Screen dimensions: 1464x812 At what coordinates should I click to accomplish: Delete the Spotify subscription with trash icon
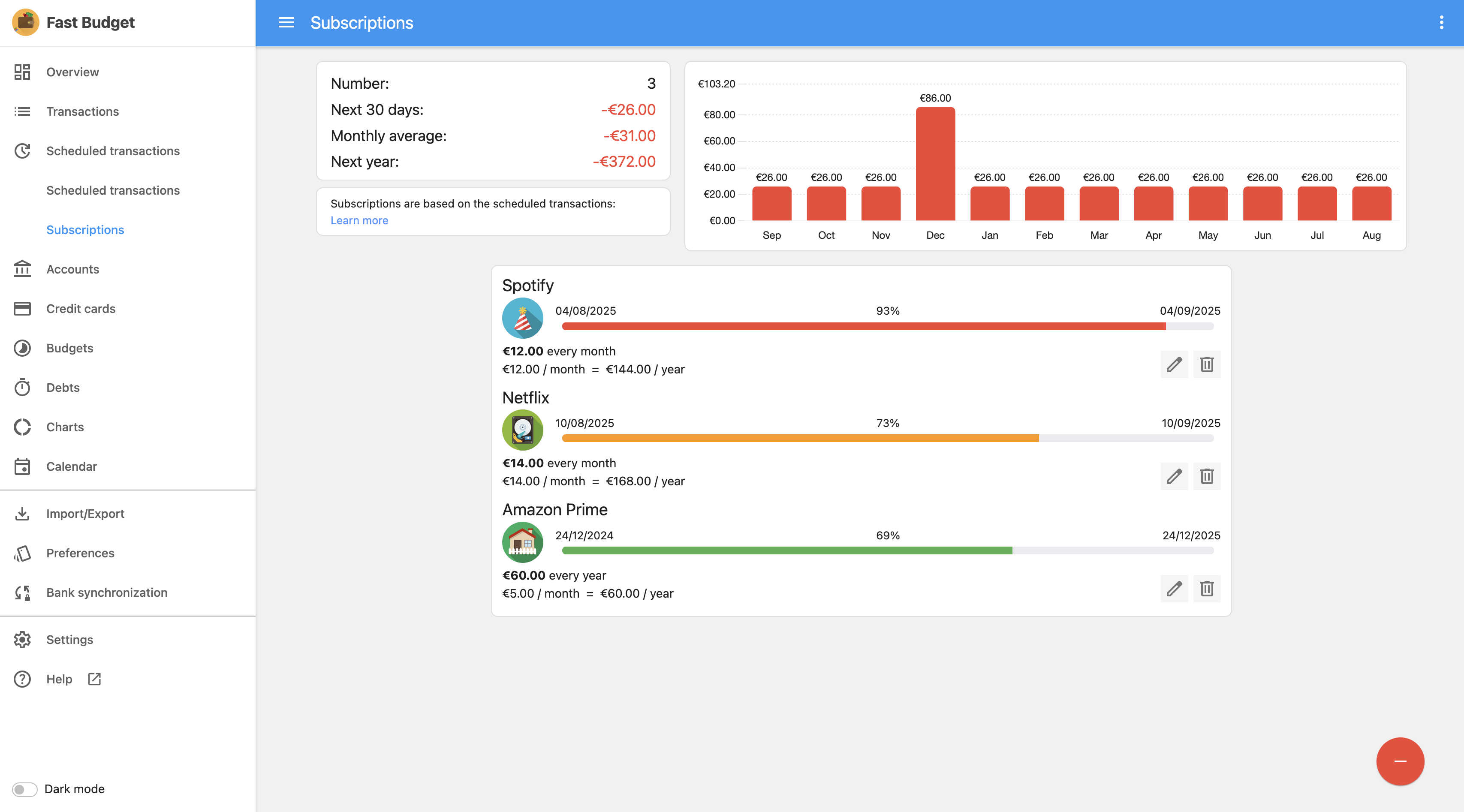[1207, 364]
